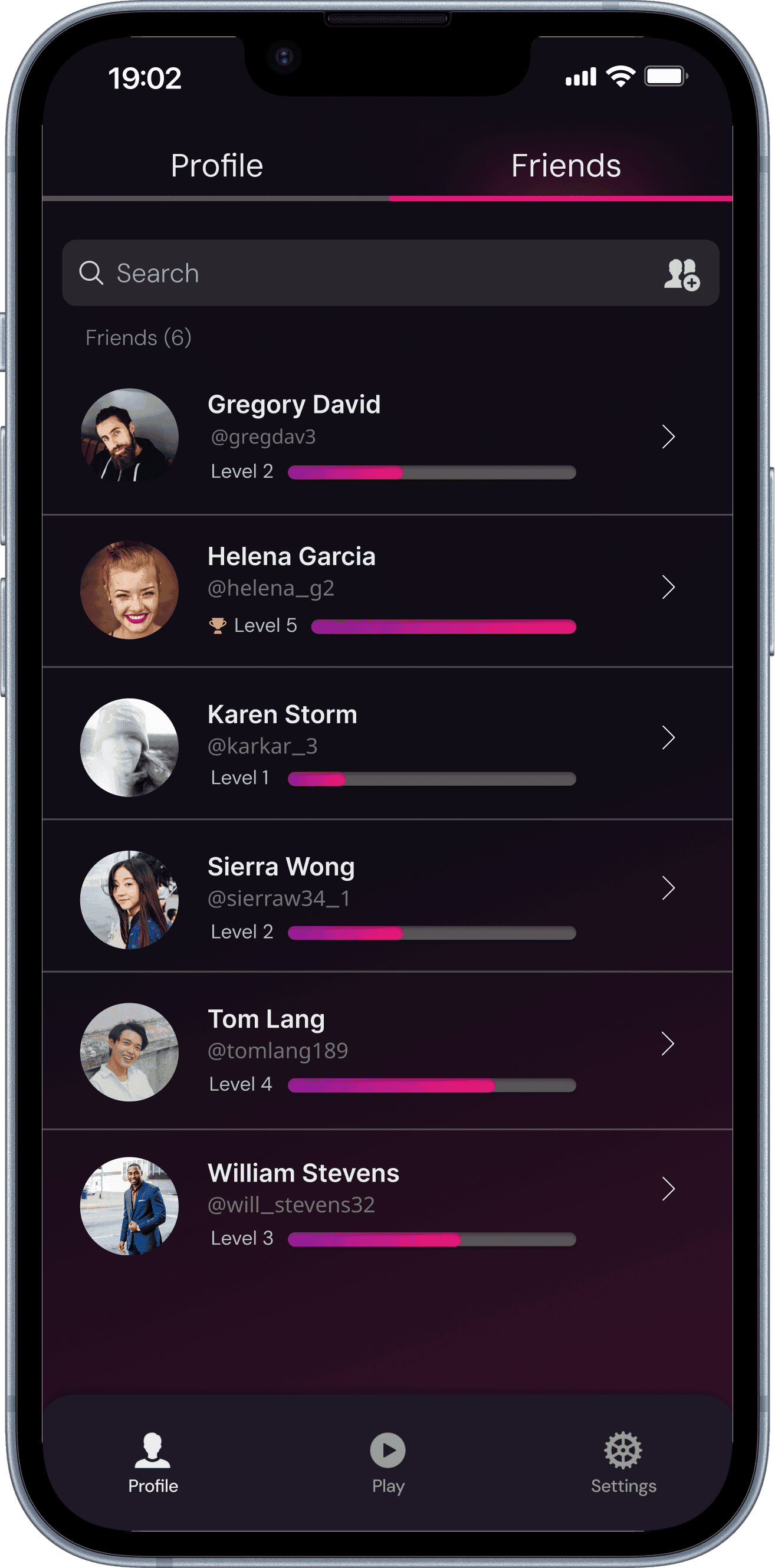Open the Play tab icon
Image resolution: width=775 pixels, height=1568 pixels.
[x=388, y=1450]
